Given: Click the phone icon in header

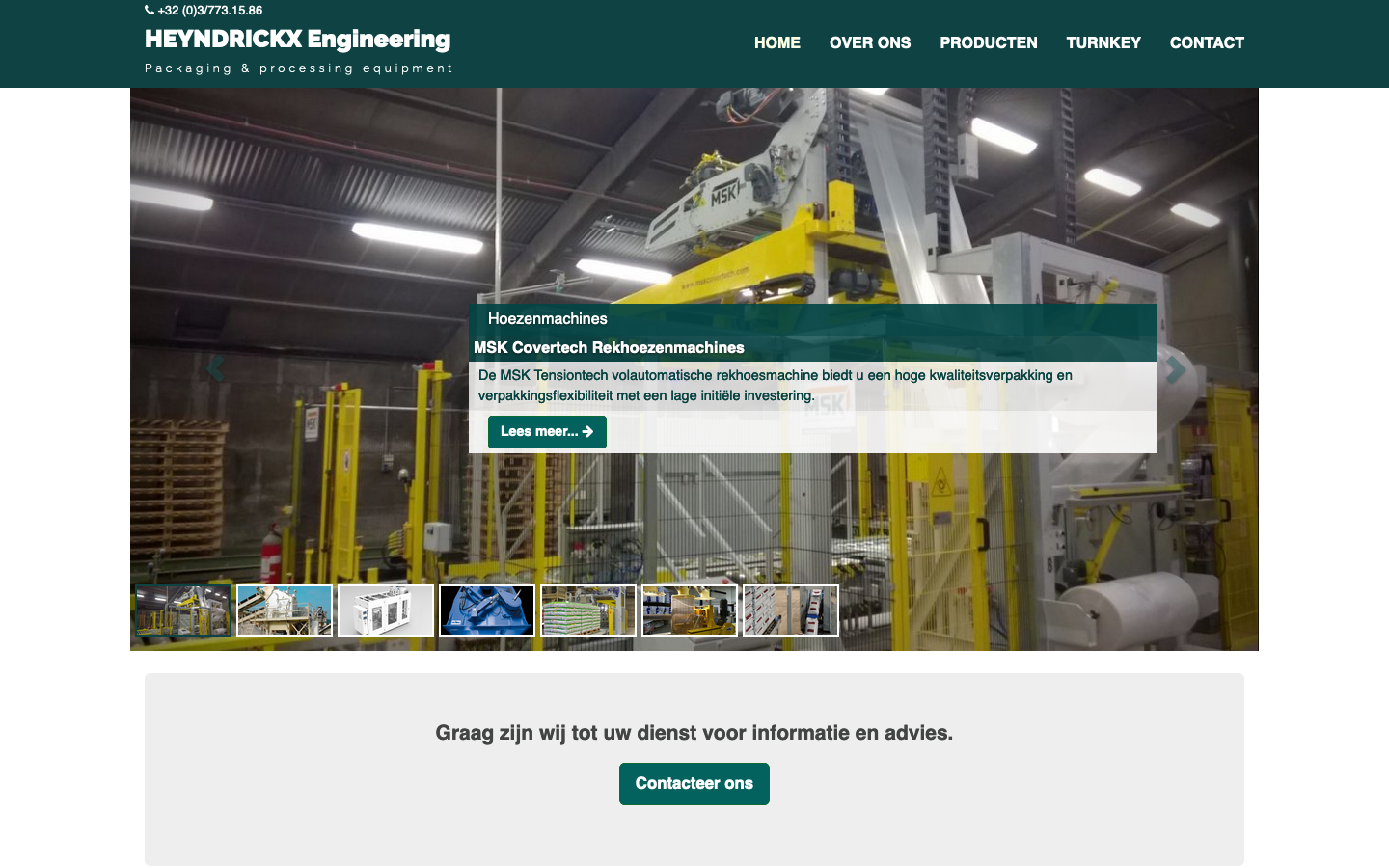Looking at the screenshot, I should (x=150, y=11).
